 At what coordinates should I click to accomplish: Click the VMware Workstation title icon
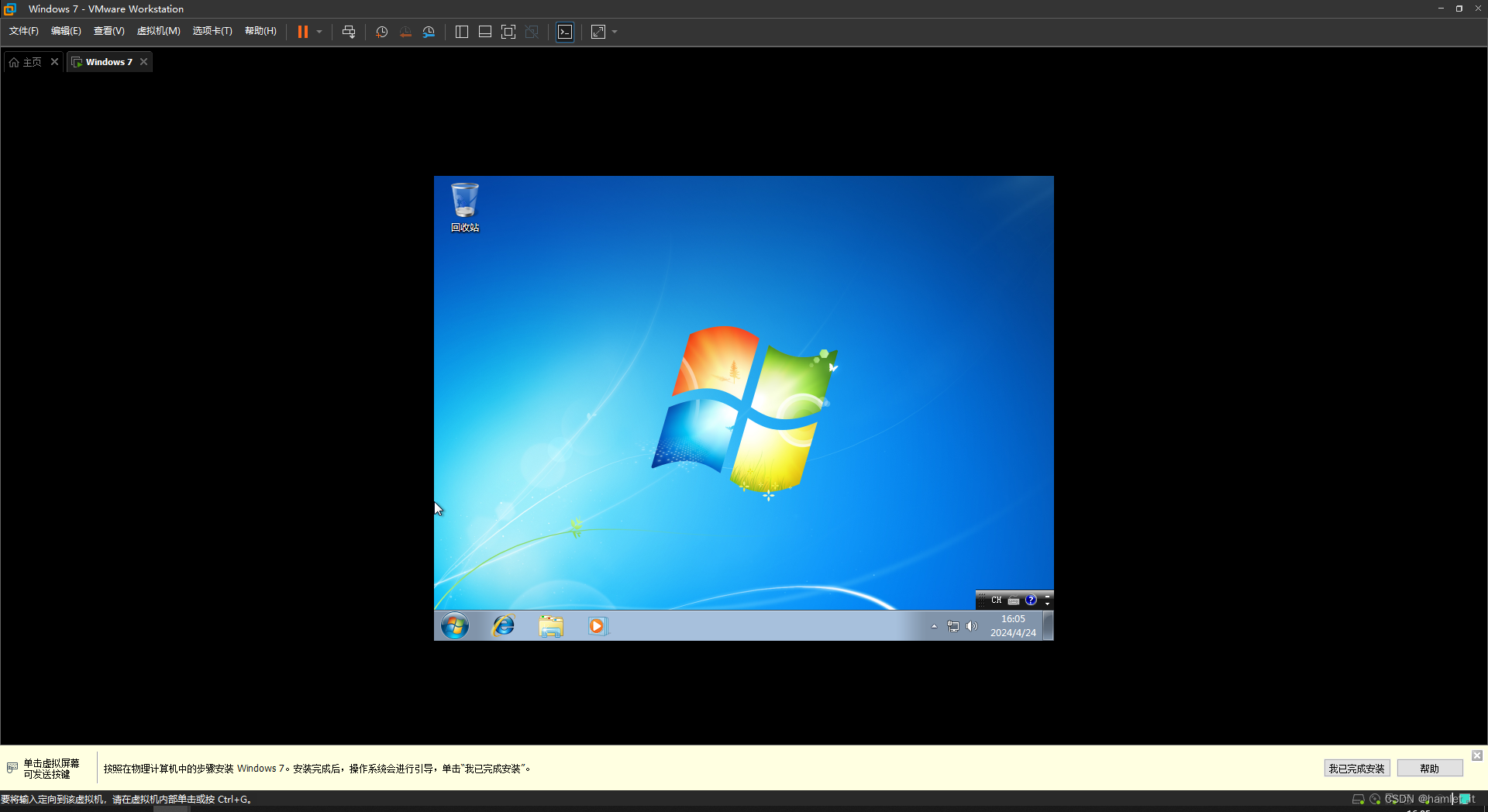(x=10, y=9)
